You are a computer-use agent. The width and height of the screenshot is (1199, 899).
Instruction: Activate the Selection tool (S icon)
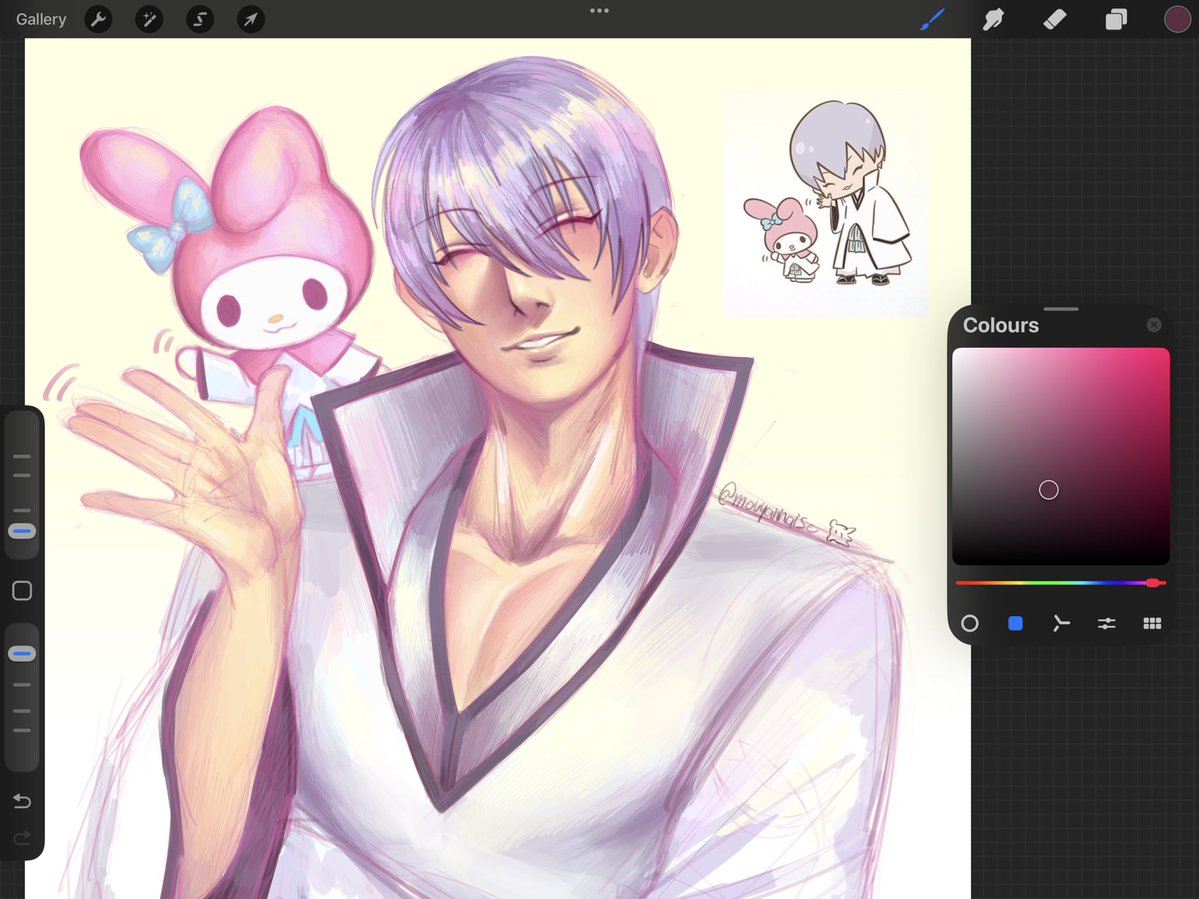coord(200,19)
